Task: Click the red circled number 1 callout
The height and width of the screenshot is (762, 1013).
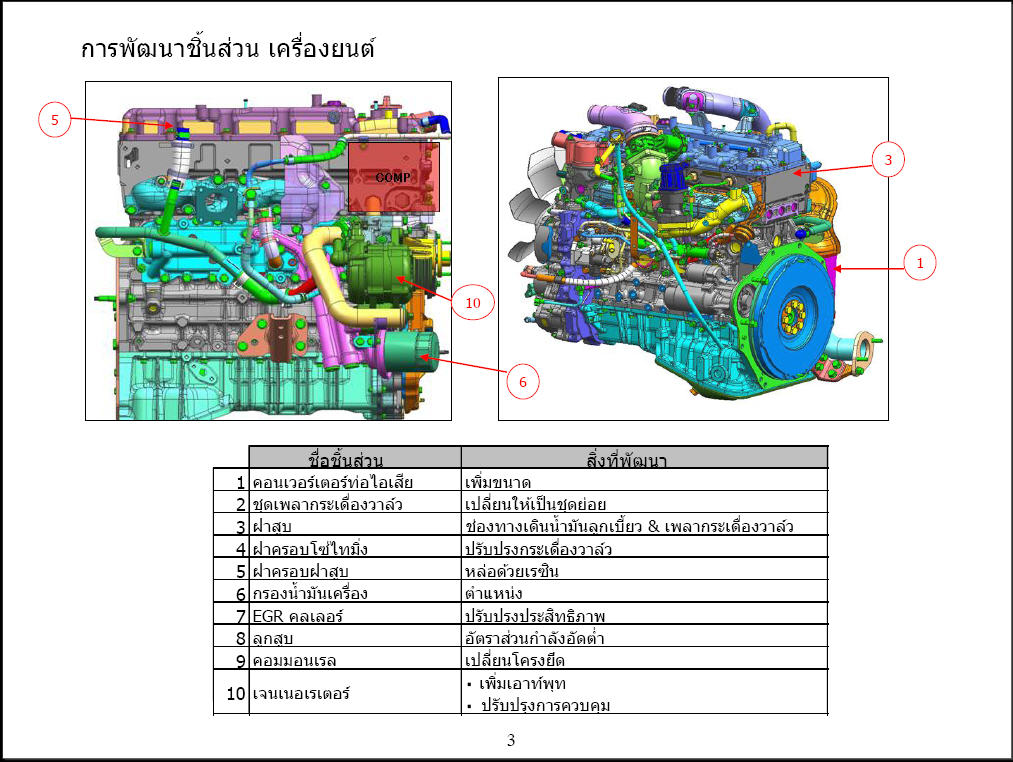Action: (x=920, y=263)
